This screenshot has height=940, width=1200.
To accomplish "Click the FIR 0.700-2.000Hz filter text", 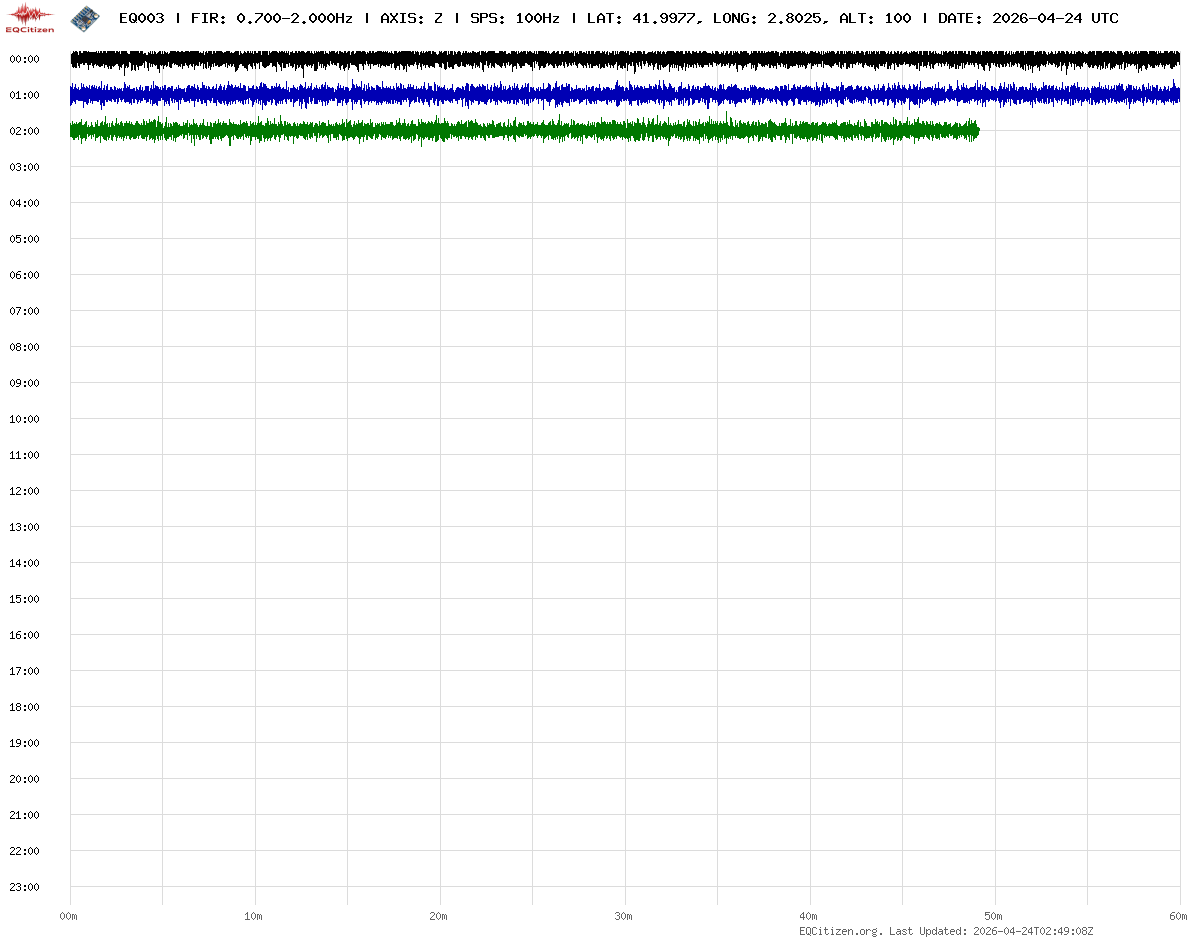I will point(271,19).
